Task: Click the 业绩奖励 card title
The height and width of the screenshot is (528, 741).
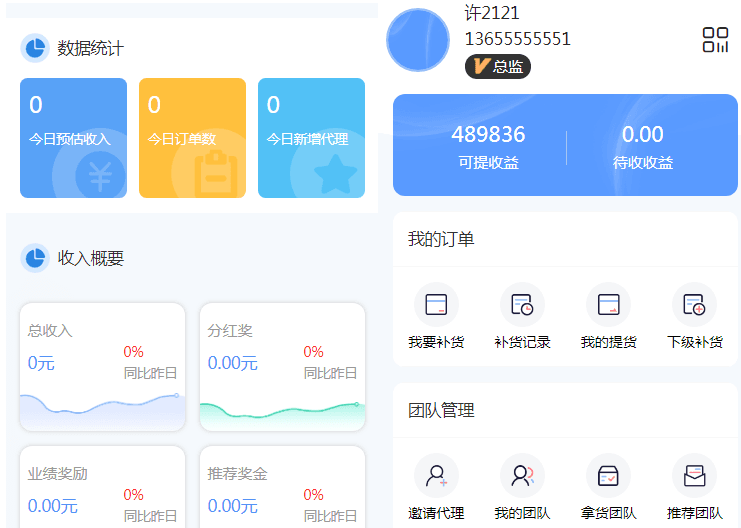Action: pos(57,473)
